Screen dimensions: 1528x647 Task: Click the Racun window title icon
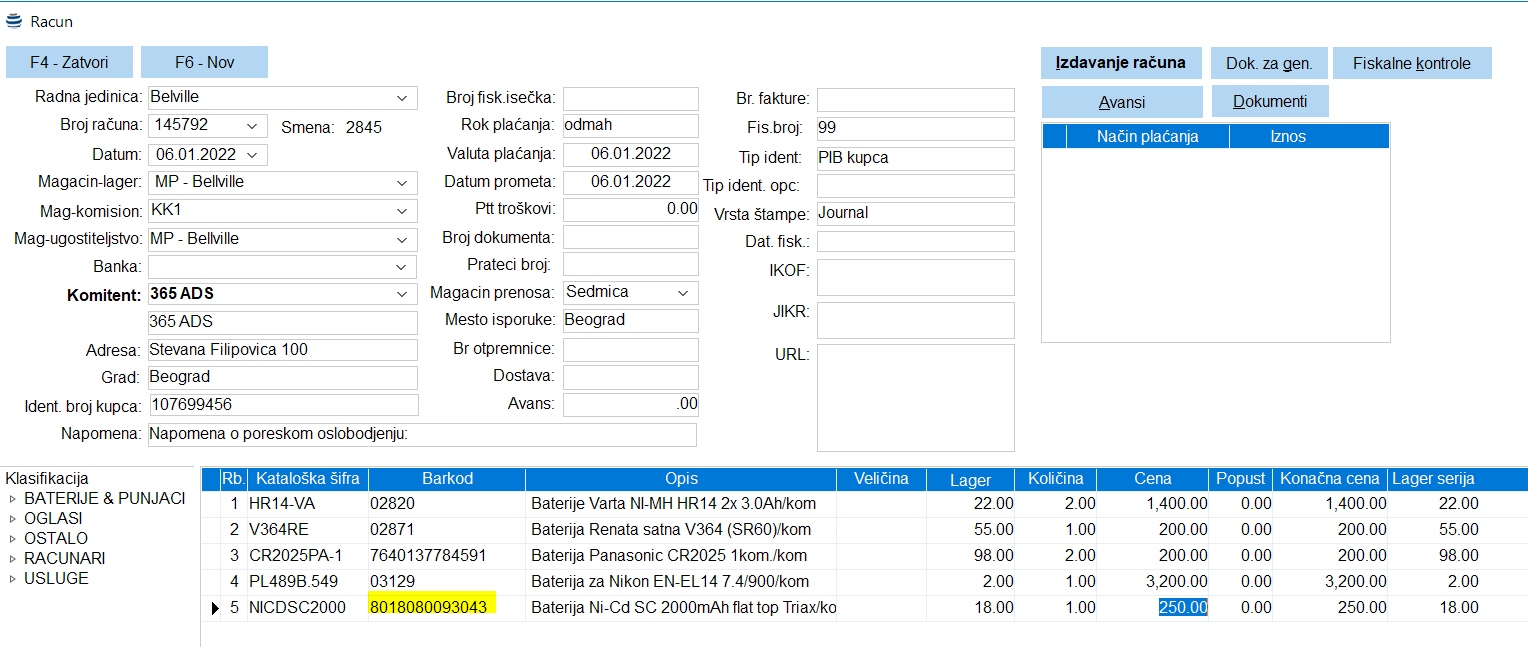pos(14,21)
